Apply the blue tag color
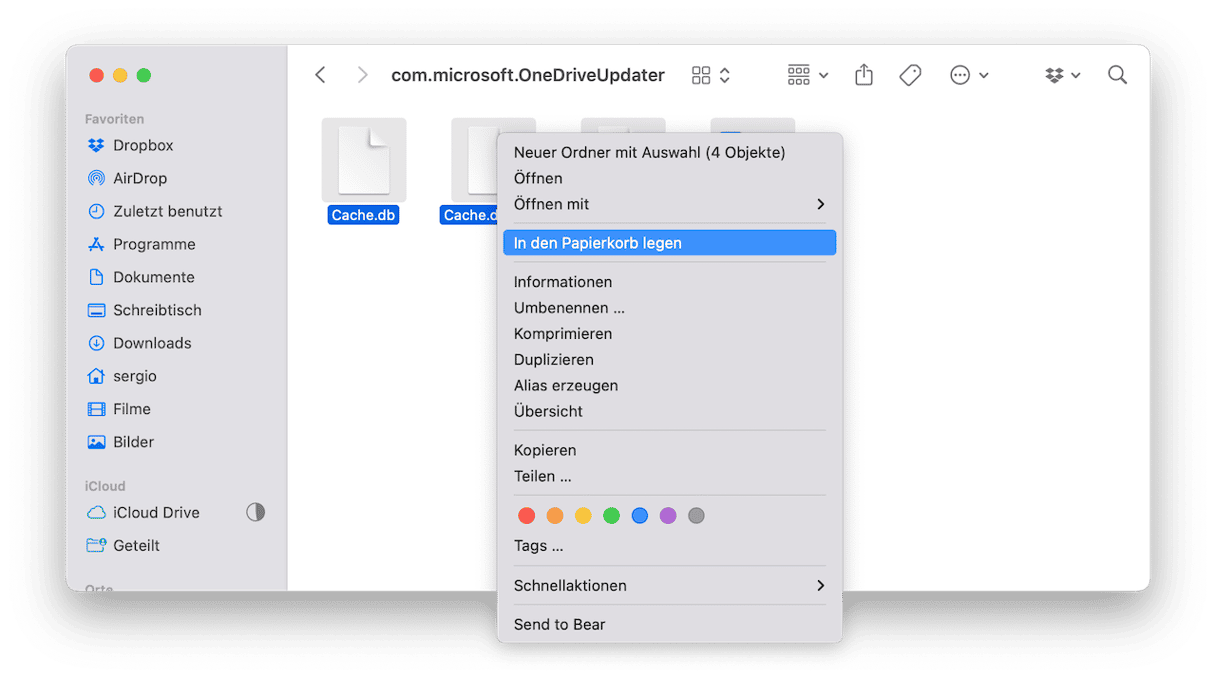The width and height of the screenshot is (1216, 678). point(640,516)
